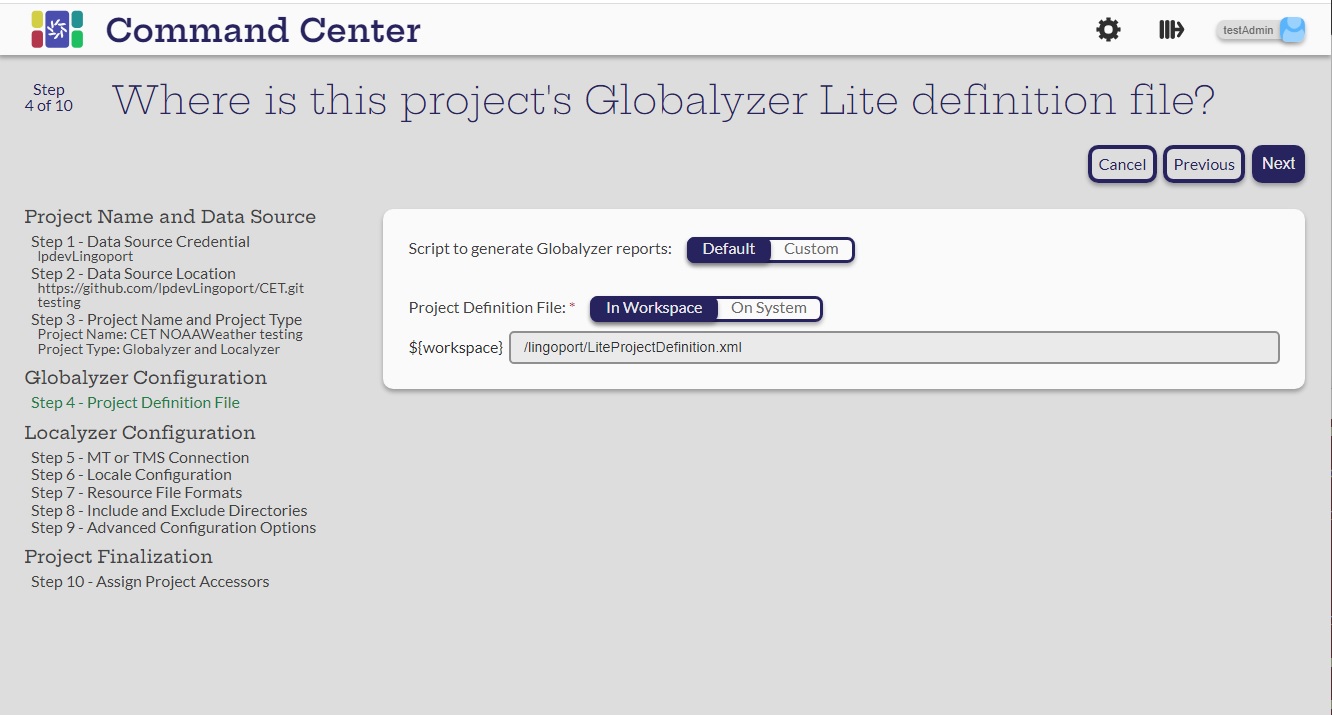Viewport: 1332px width, 715px height.
Task: Cancel the project setup wizard
Action: 1121,165
